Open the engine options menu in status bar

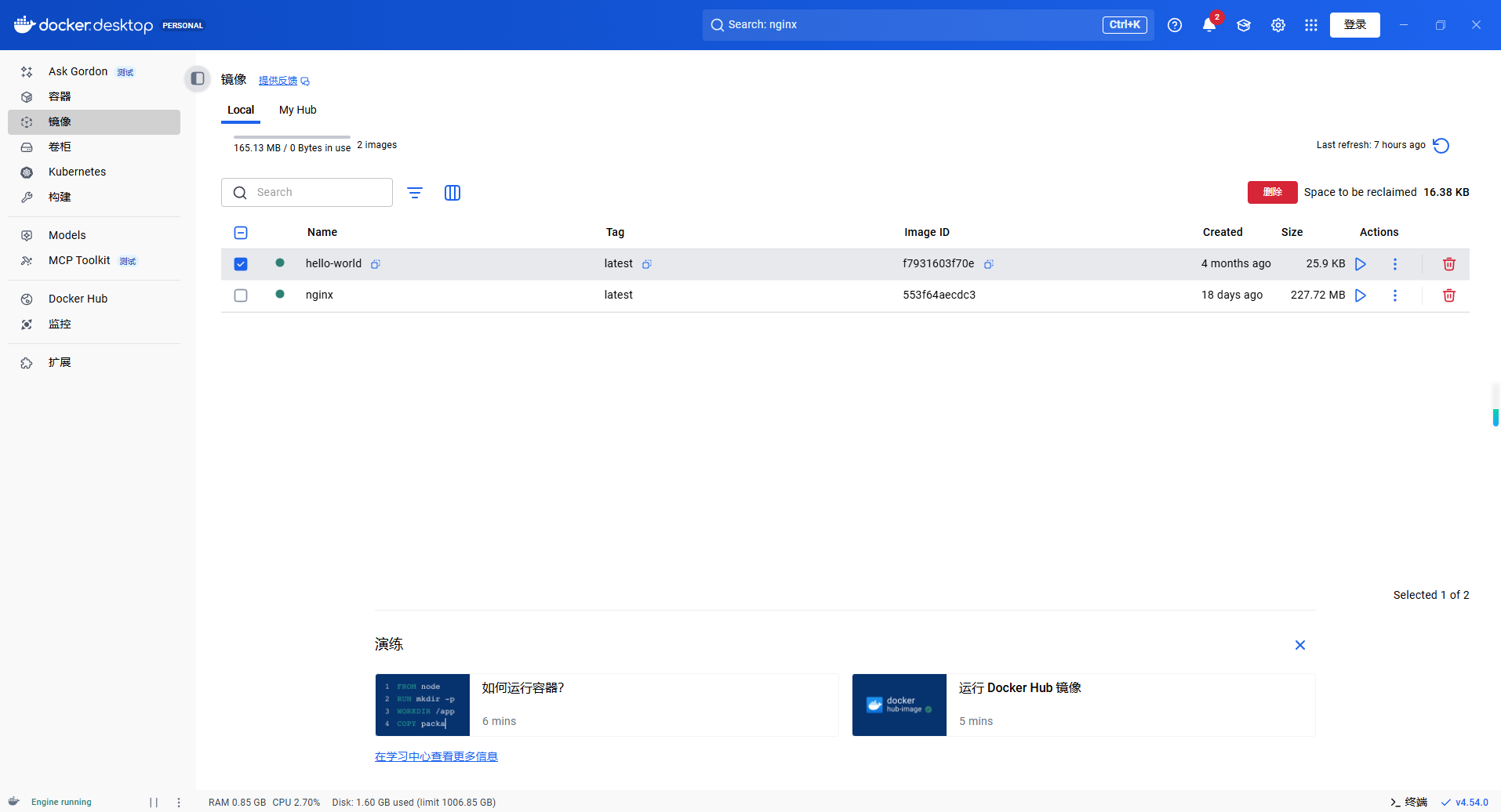(x=179, y=803)
